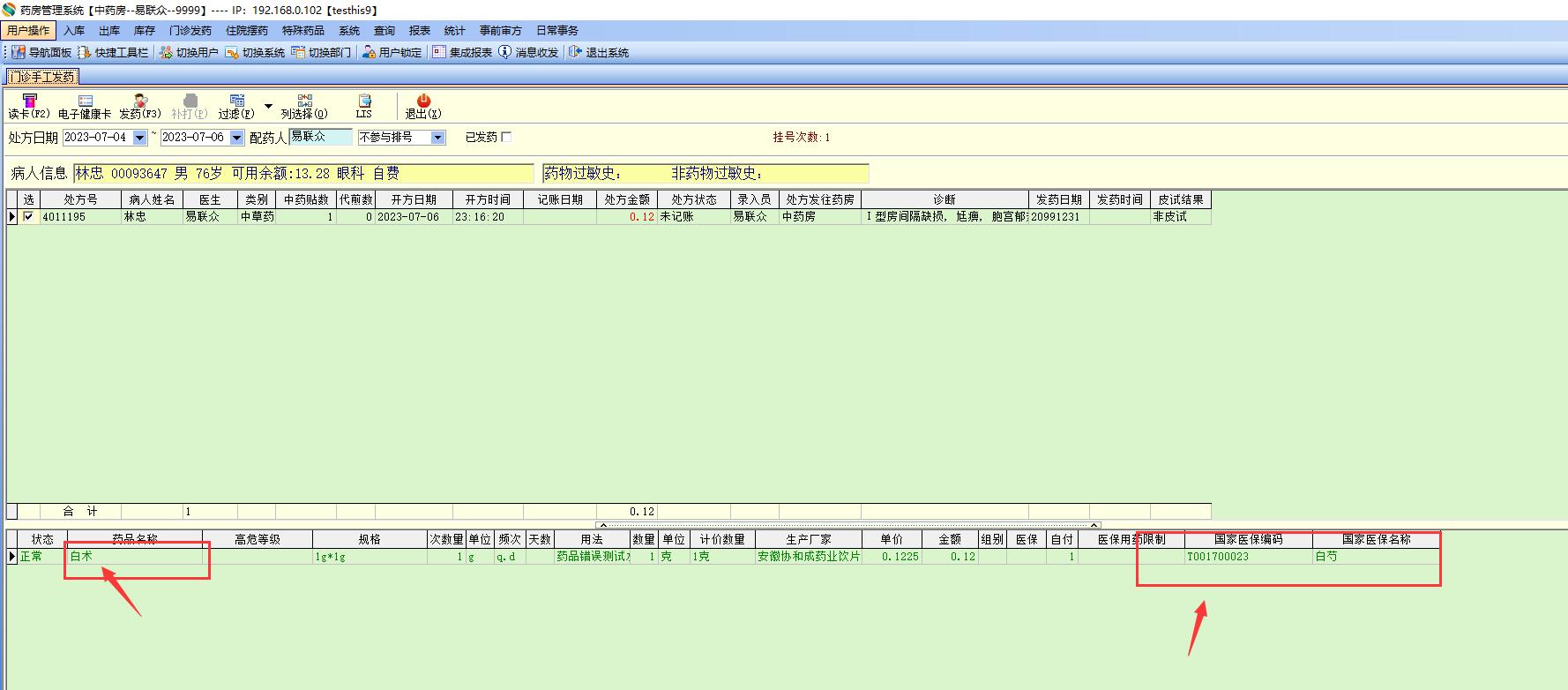This screenshot has width=1568, height=690.
Task: Toggle the 已发药 checkbox
Action: (x=506, y=137)
